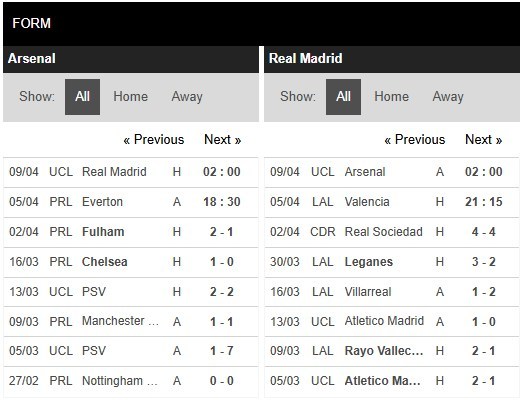Screen dimensions: 524x407
Task: Show Arsenal Away matches only
Action: (x=187, y=97)
